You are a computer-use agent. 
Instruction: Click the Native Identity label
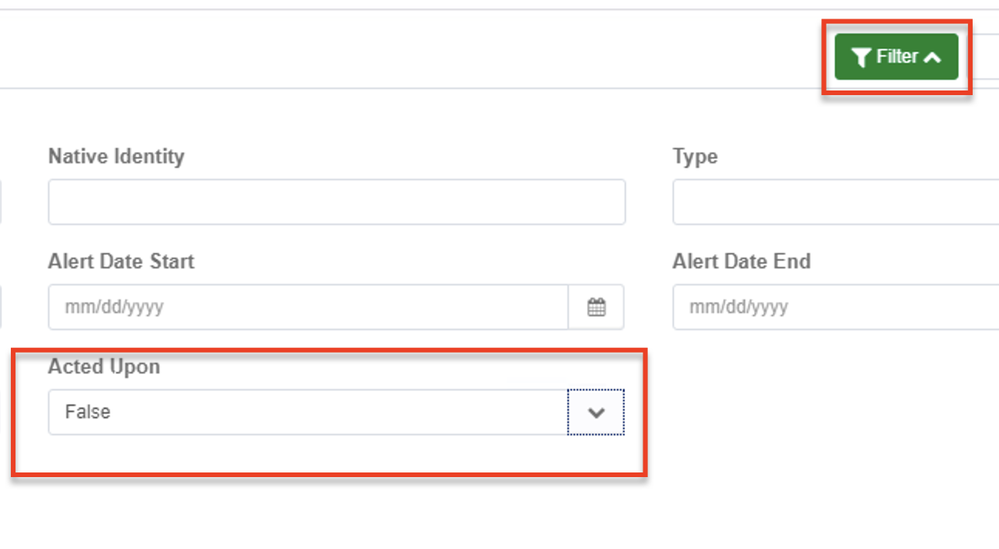pos(116,156)
